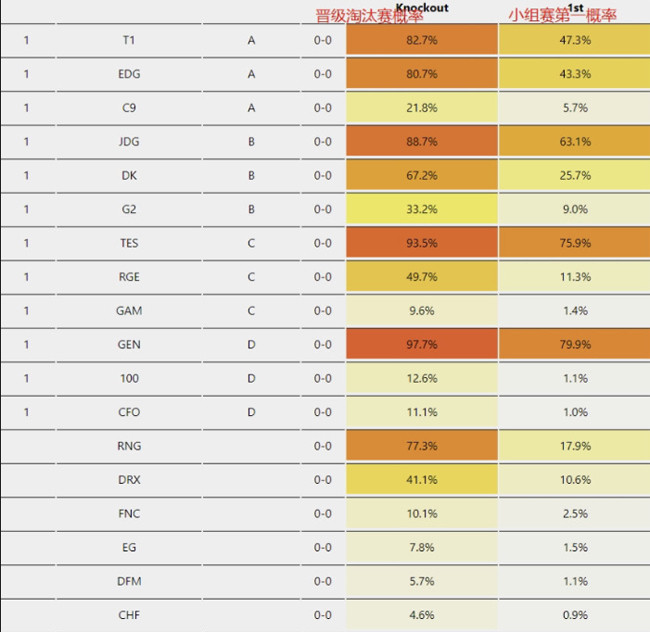
Task: Select the T1 team name
Action: click(128, 40)
